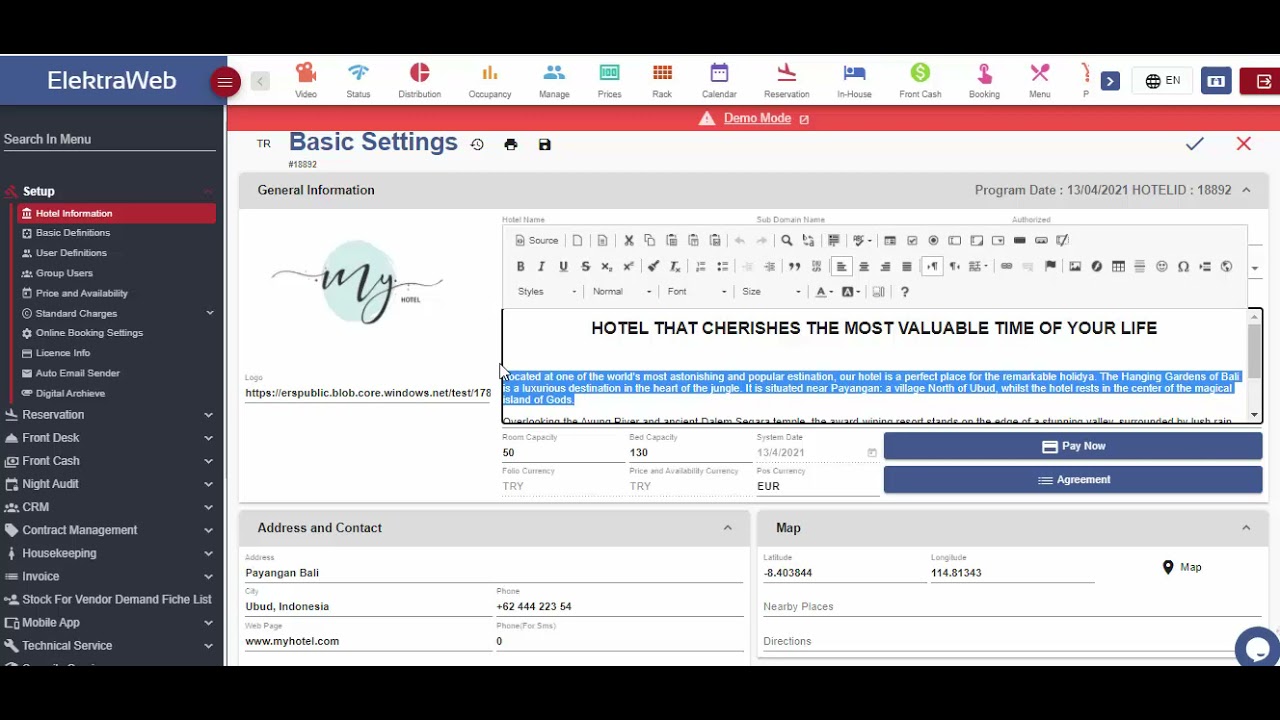Toggle italic formatting in editor

pos(541,266)
